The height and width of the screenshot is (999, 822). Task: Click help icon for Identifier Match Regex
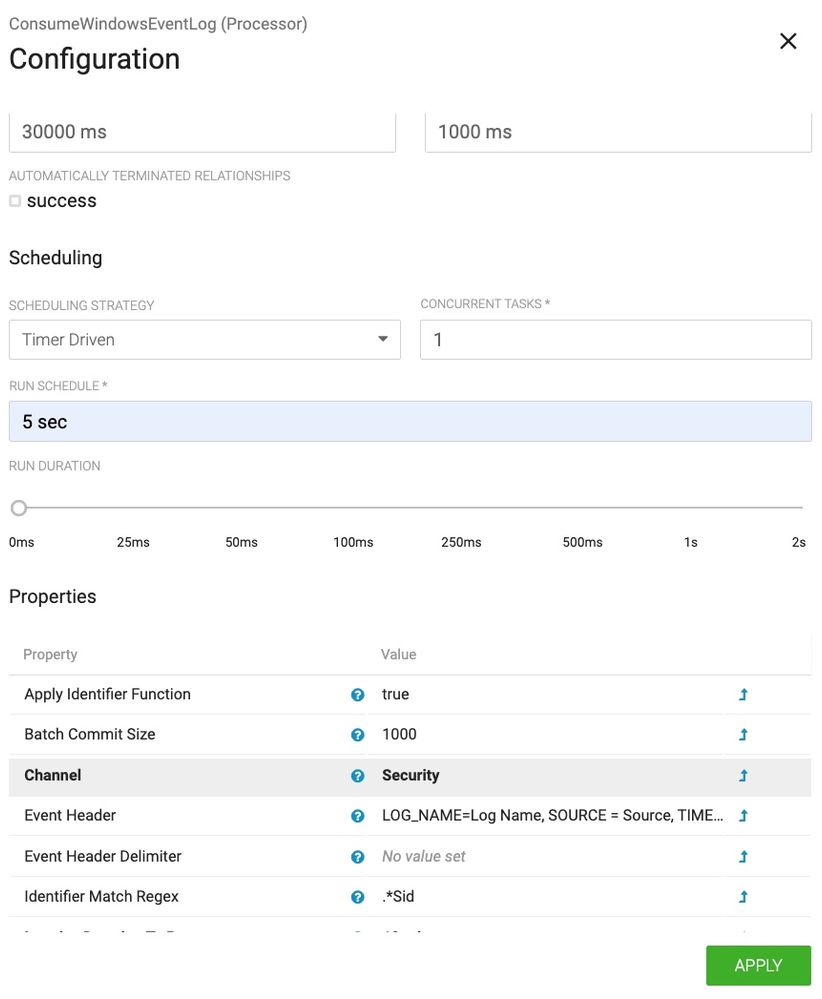358,897
